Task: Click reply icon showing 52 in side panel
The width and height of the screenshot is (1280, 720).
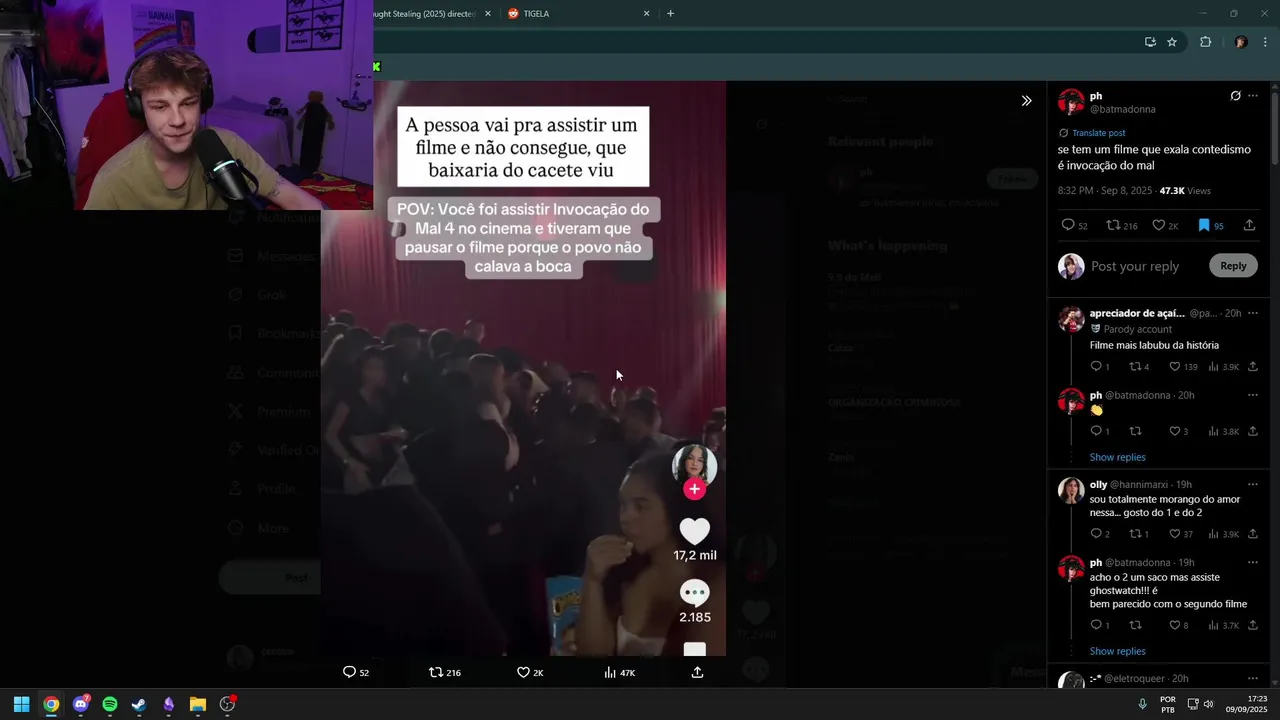Action: 1074,226
